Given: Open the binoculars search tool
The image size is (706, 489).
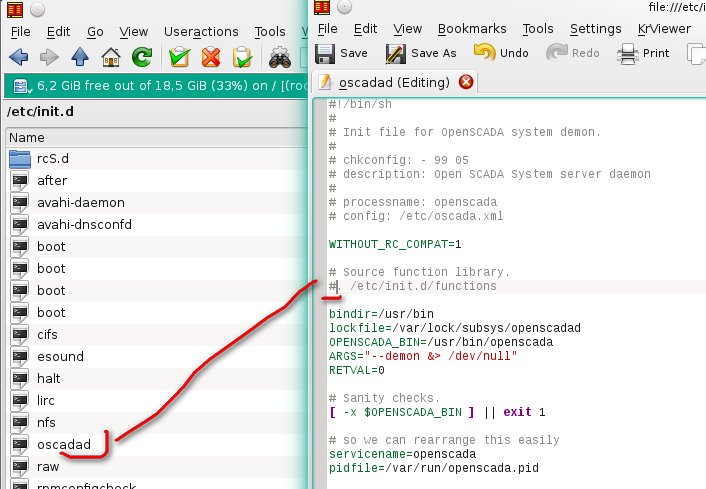Looking at the screenshot, I should pyautogui.click(x=281, y=56).
